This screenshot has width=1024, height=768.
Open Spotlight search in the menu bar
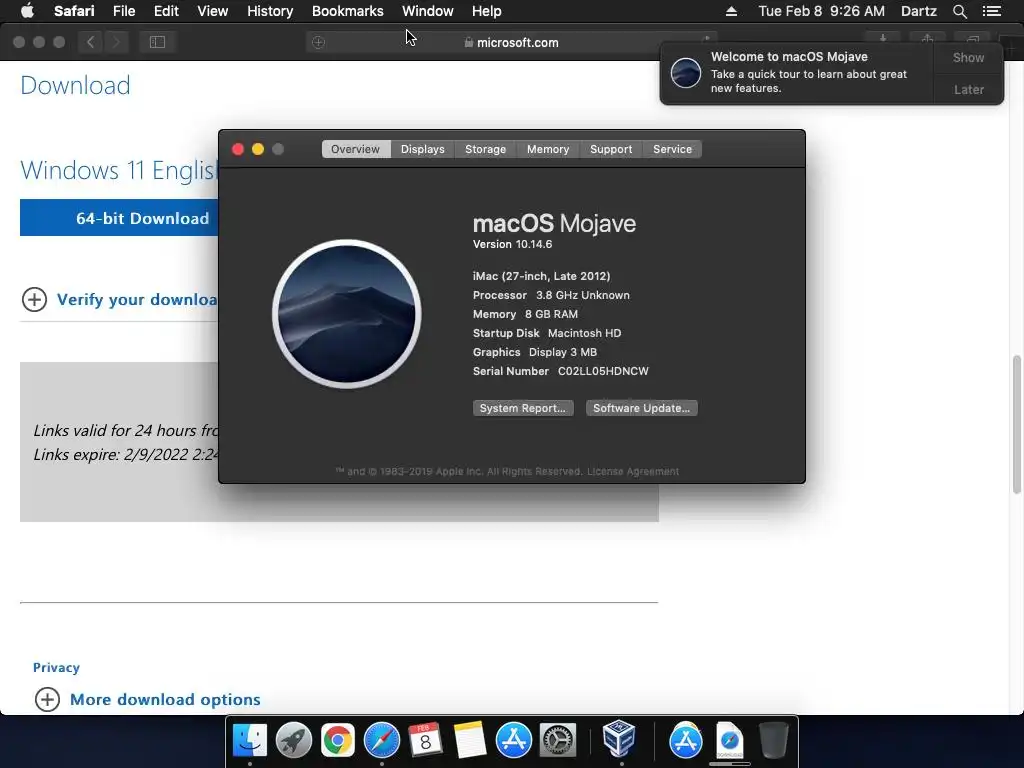(959, 11)
